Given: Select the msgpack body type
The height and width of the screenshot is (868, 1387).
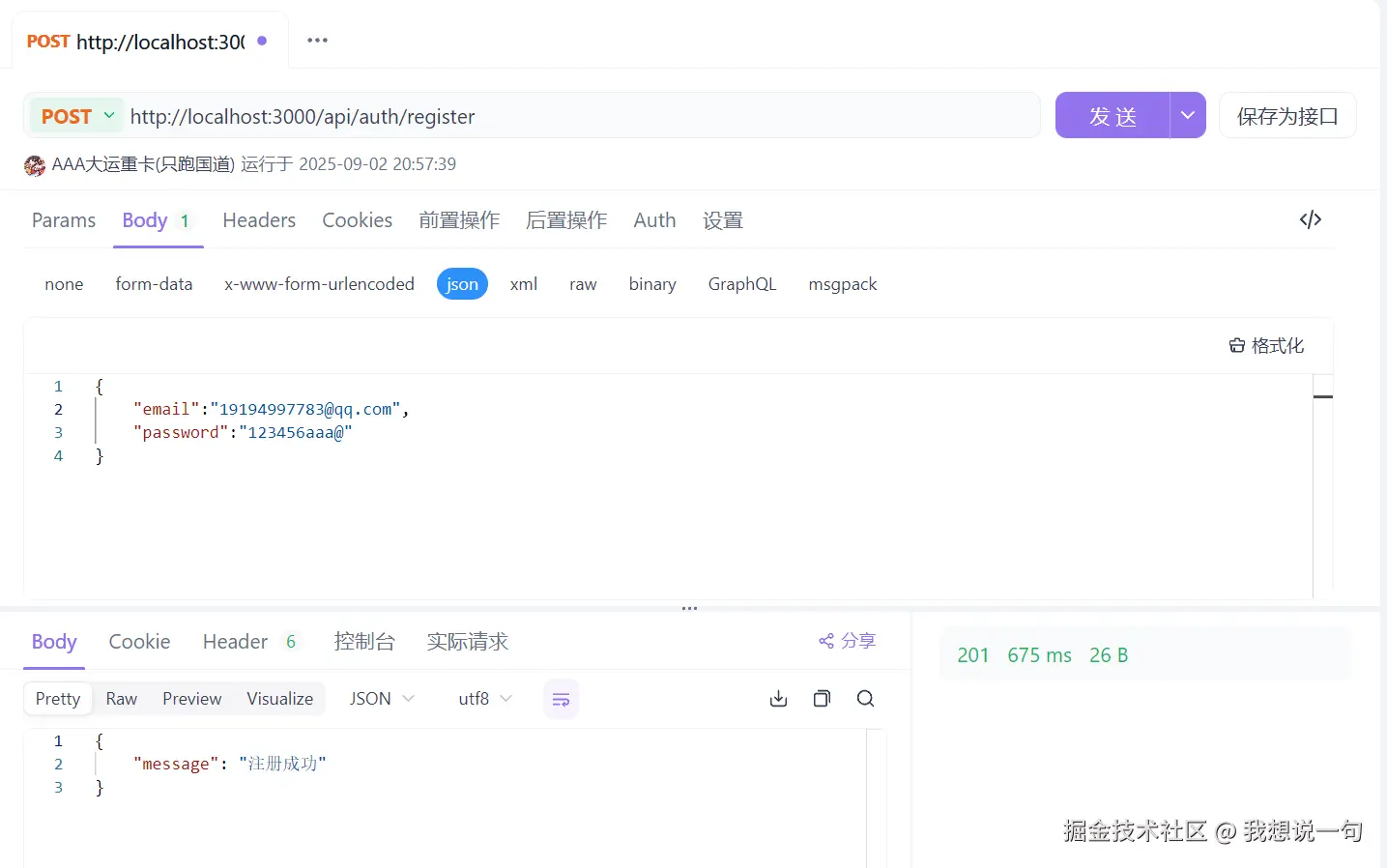Looking at the screenshot, I should click(x=843, y=284).
